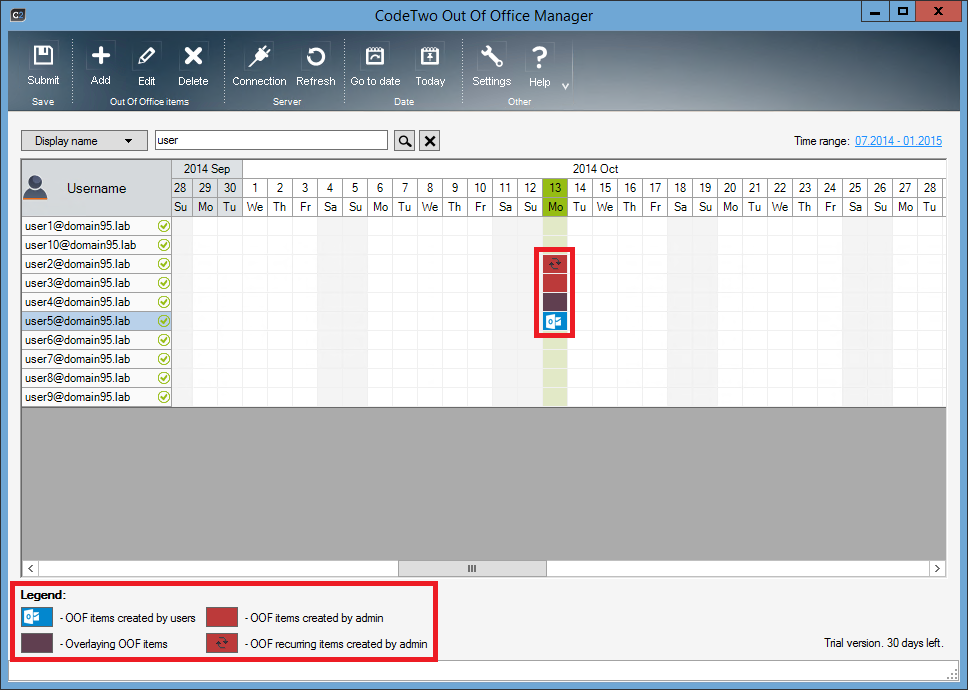Click the user avatar icon beside Username

[35, 188]
